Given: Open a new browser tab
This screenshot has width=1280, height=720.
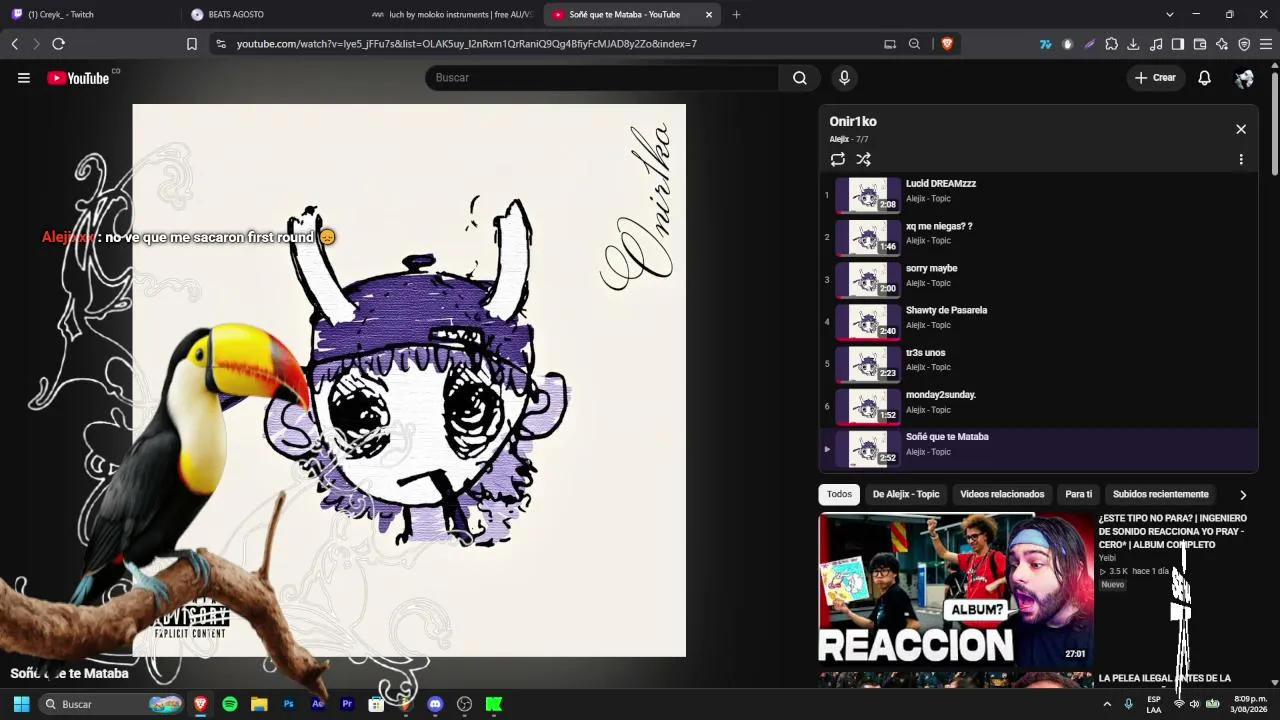Looking at the screenshot, I should [737, 14].
